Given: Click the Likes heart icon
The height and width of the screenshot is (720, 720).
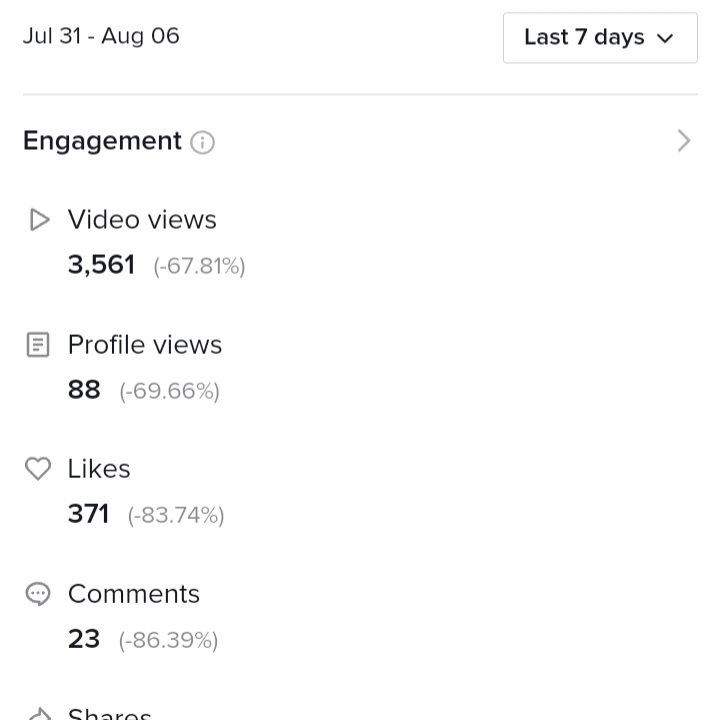Looking at the screenshot, I should pos(38,469).
